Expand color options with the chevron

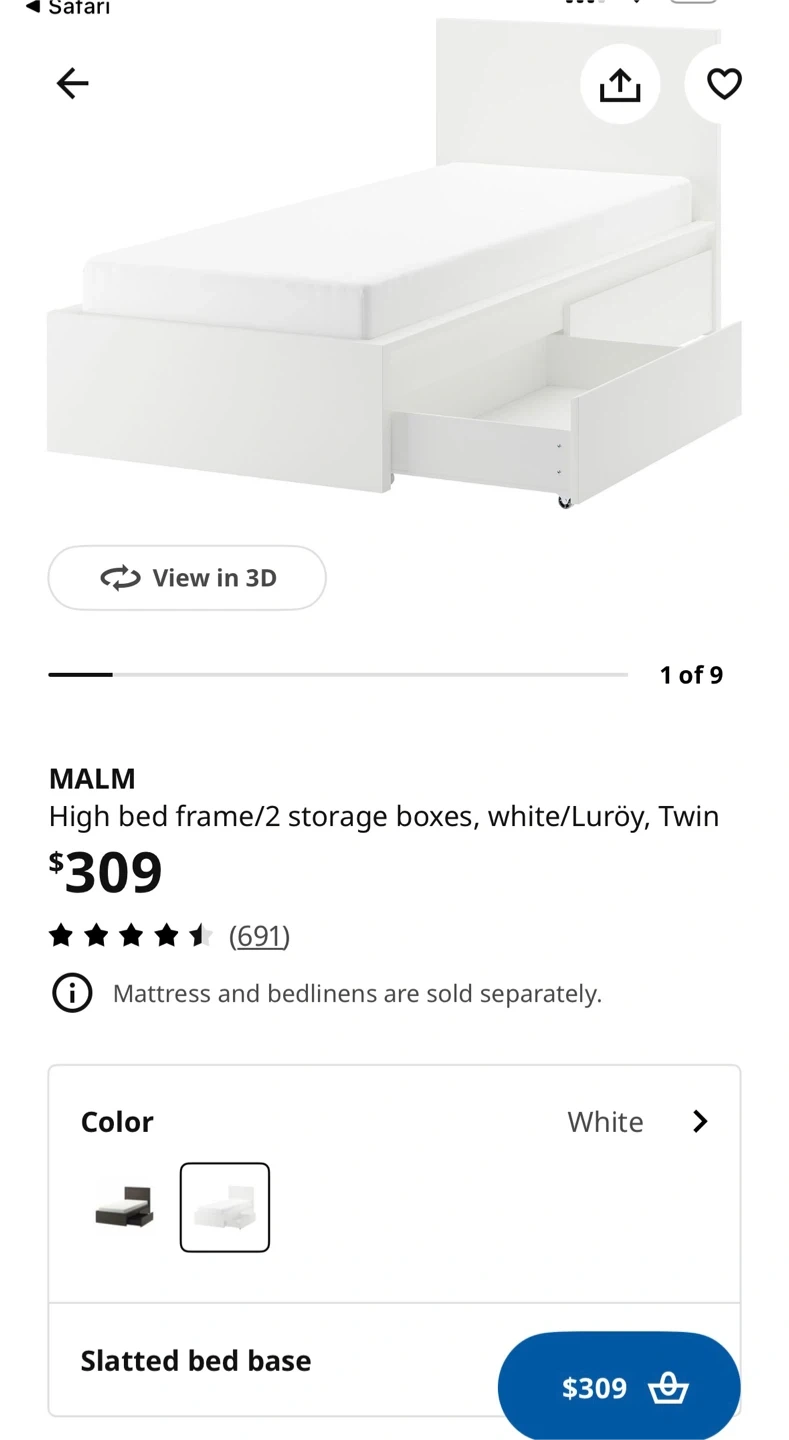coord(700,1121)
